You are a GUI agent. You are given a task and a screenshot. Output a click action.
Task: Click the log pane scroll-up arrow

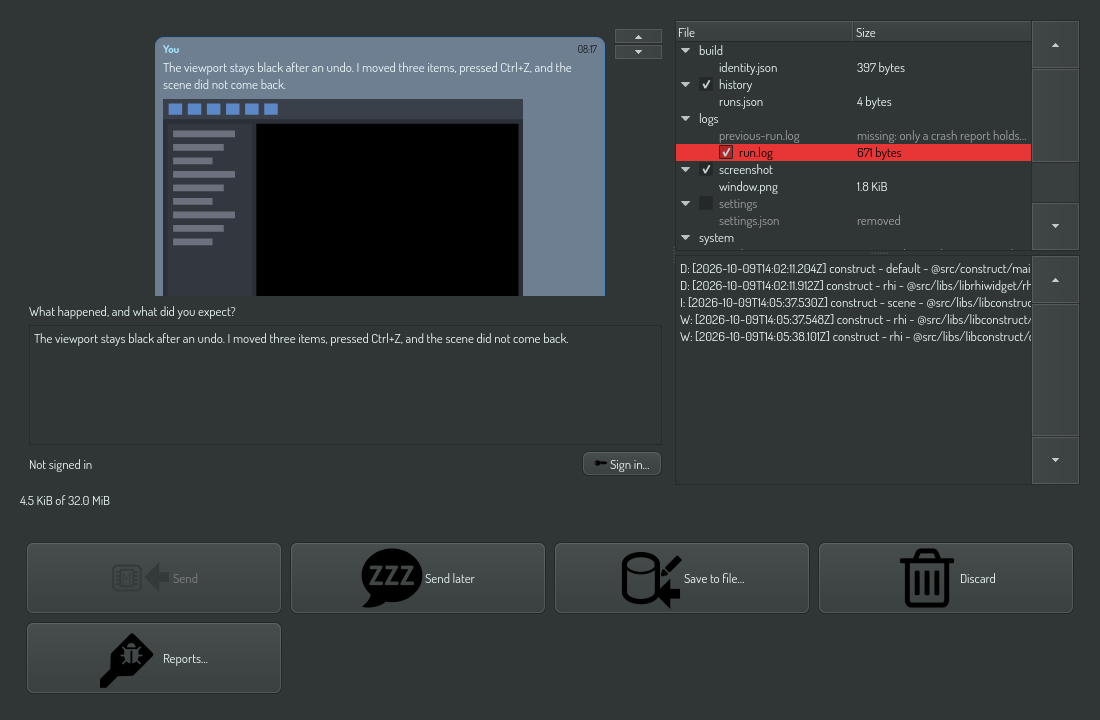[x=1055, y=280]
